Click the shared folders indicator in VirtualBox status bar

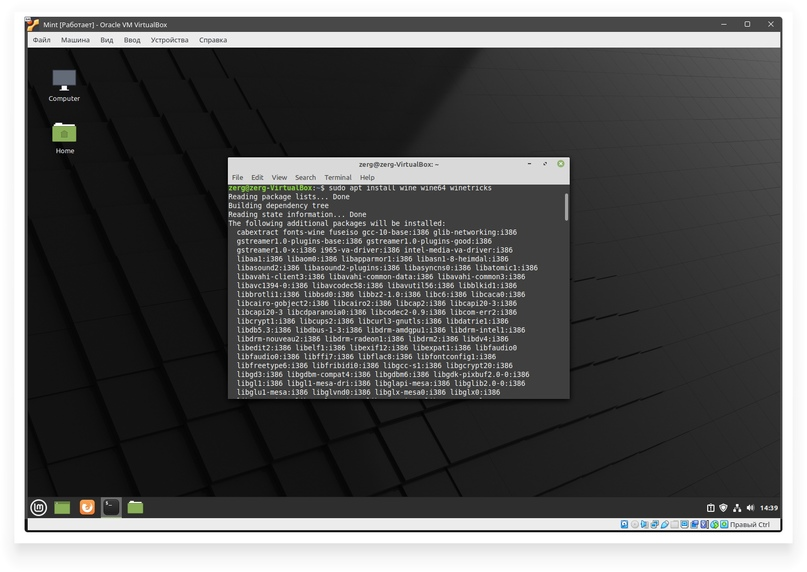[x=674, y=524]
